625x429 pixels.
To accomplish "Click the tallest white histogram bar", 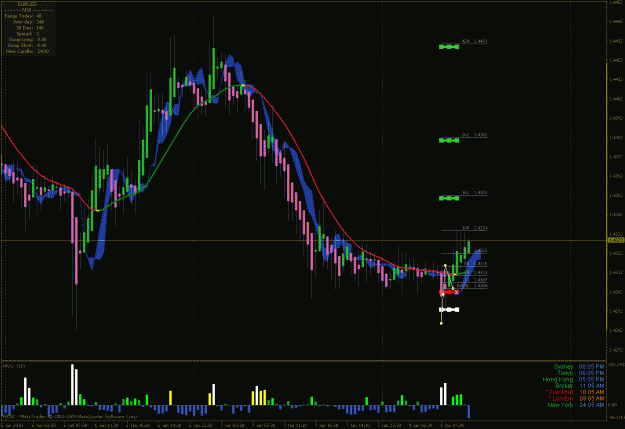I will [72, 384].
